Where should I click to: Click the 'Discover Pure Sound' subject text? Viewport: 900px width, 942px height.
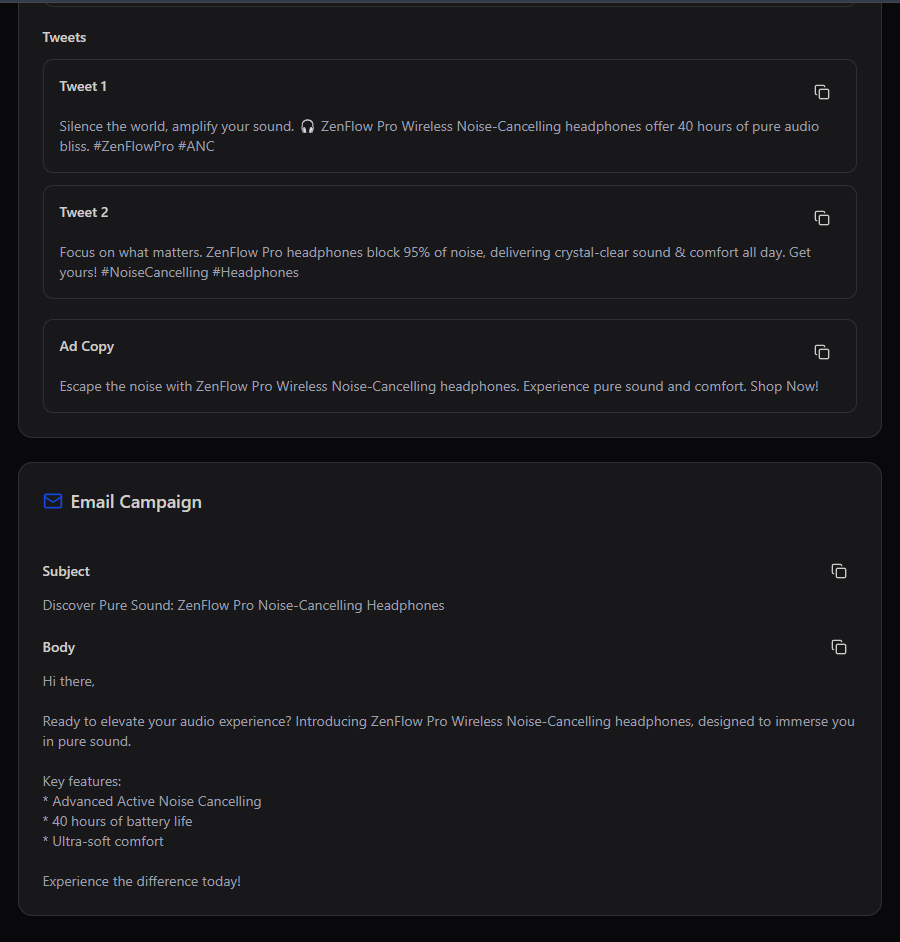108,606
